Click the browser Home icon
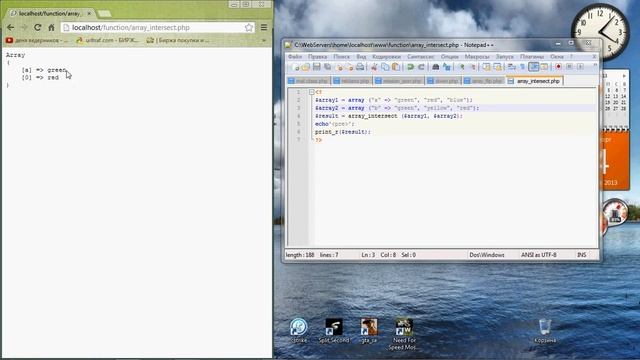The image size is (640, 360). tap(51, 27)
